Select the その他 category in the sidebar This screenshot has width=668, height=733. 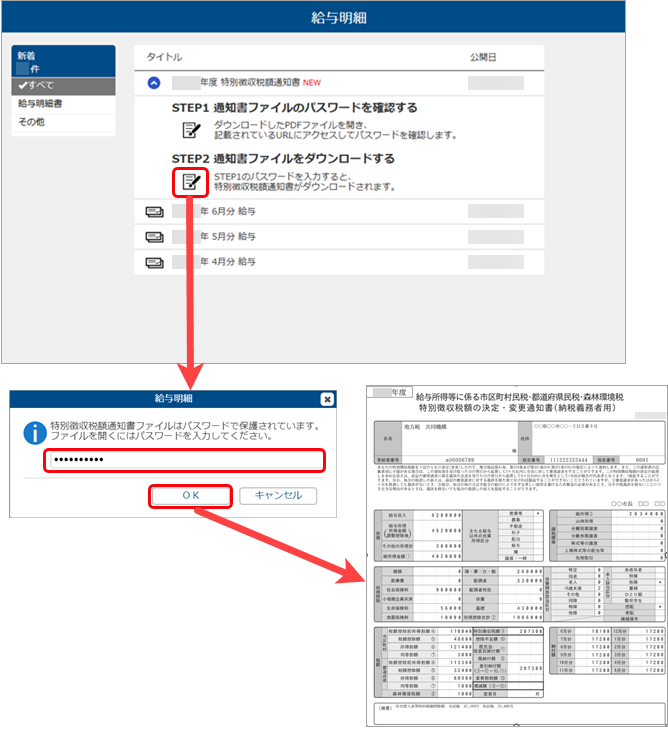[64, 122]
